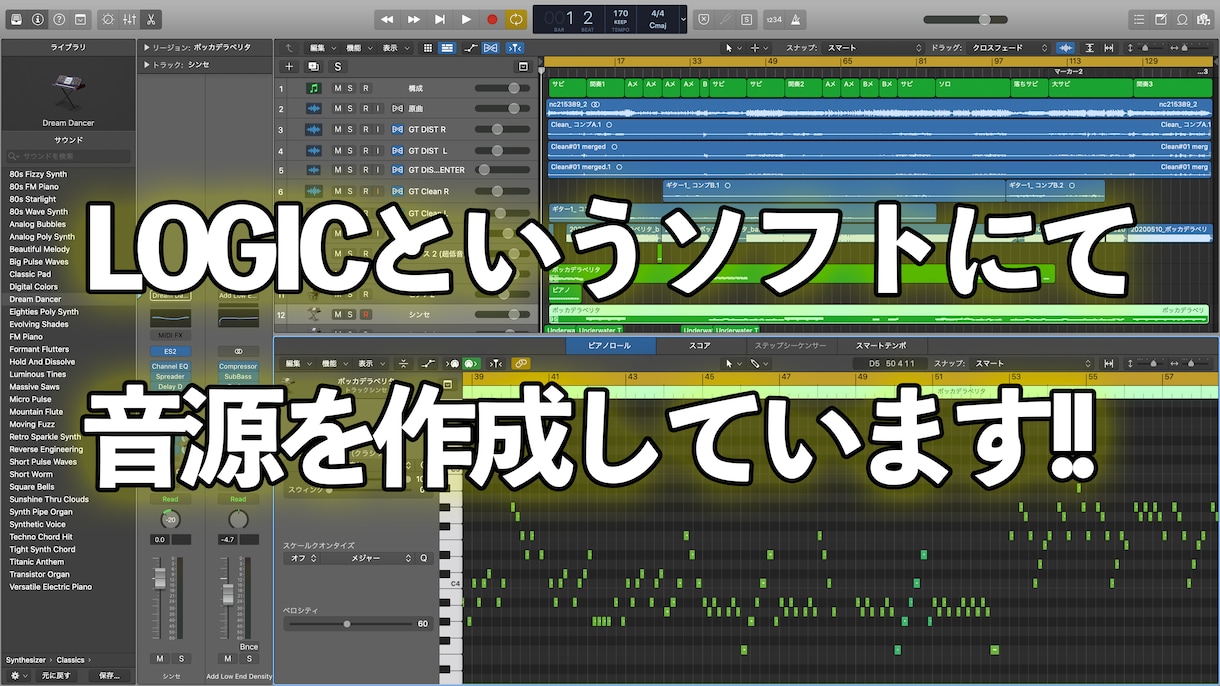Toggle the toolbar display button
This screenshot has width=1220, height=686.
tap(81, 19)
